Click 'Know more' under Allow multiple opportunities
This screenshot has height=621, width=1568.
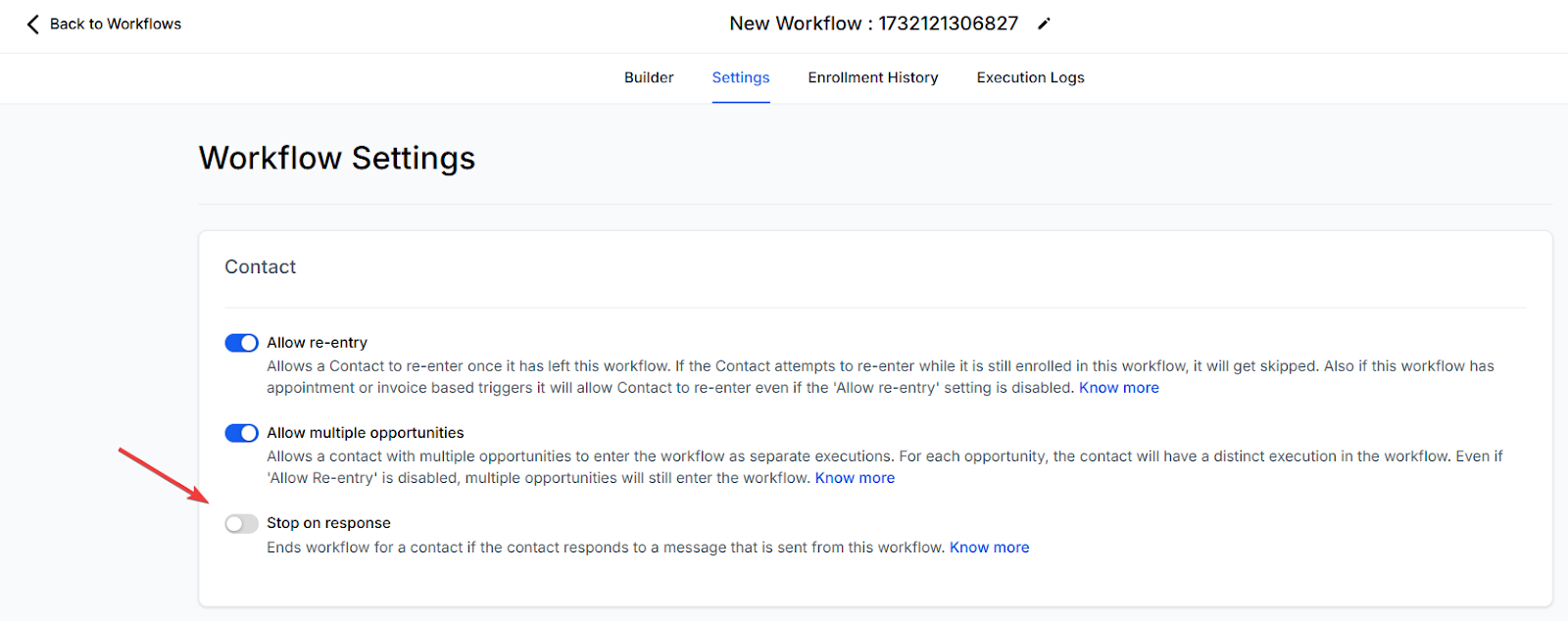click(855, 478)
